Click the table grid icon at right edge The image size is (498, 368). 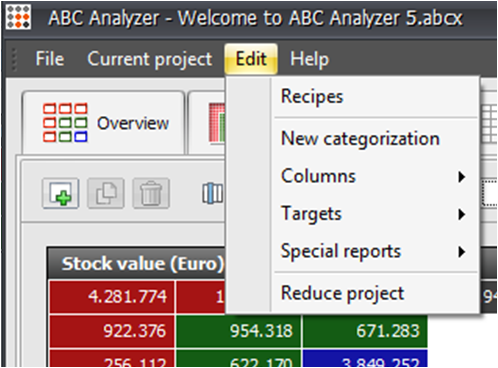489,124
